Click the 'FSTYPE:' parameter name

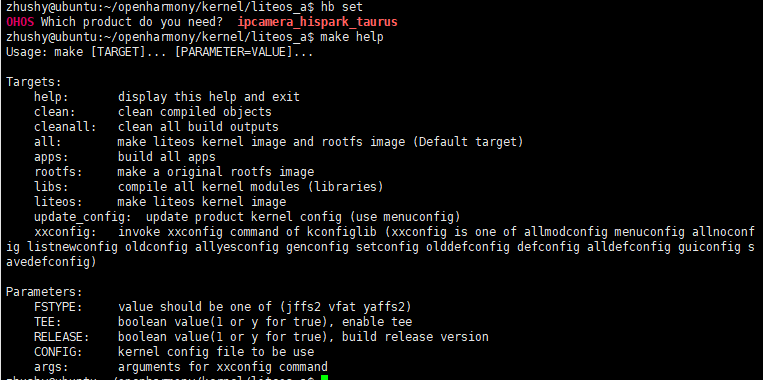(58, 307)
